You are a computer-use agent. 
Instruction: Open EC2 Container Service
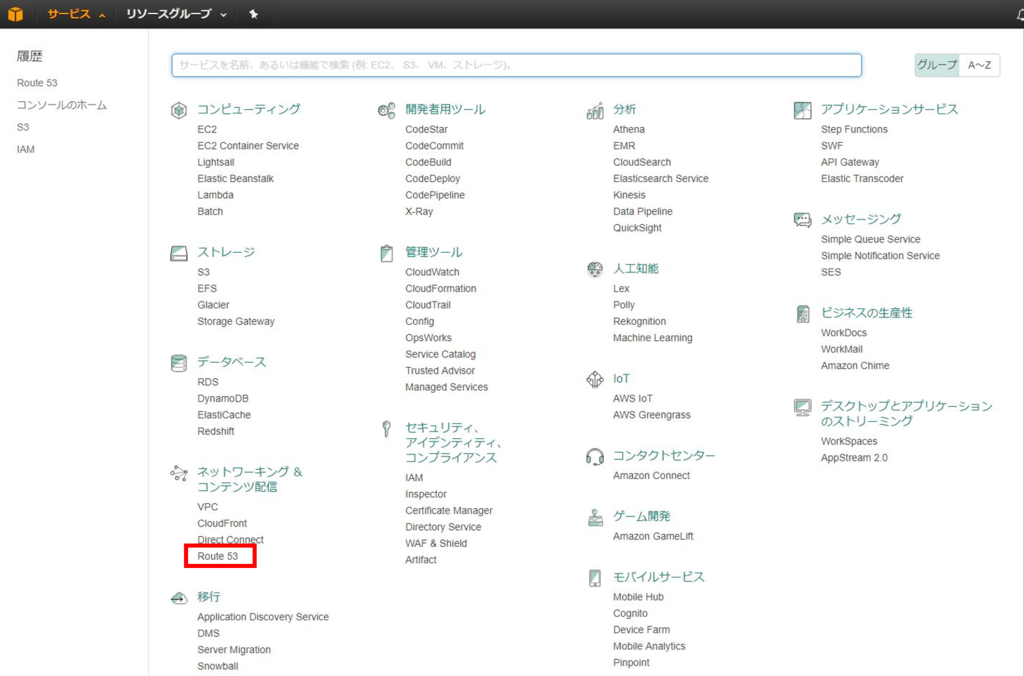tap(248, 146)
